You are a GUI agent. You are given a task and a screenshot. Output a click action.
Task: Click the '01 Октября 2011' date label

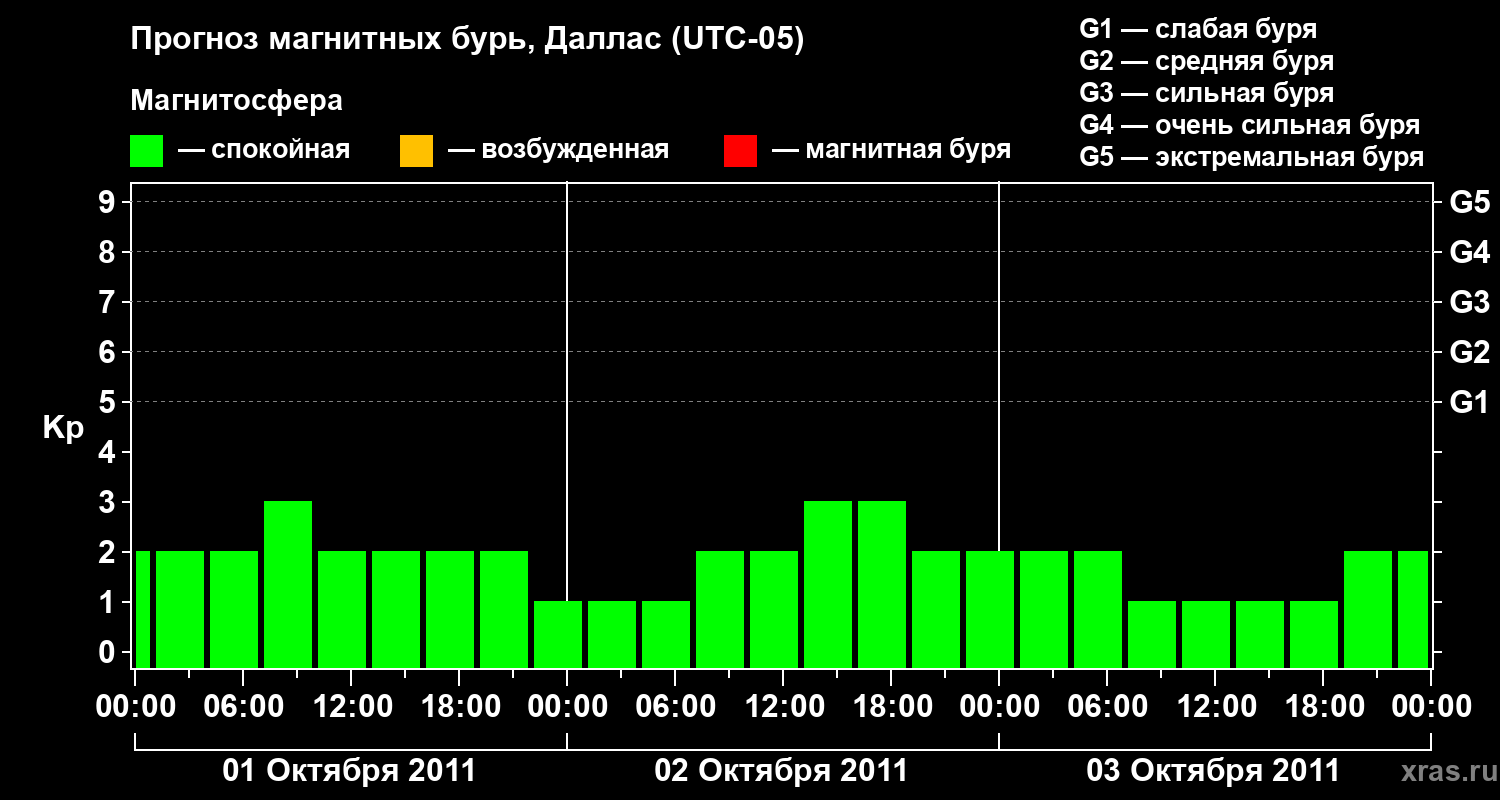point(349,771)
